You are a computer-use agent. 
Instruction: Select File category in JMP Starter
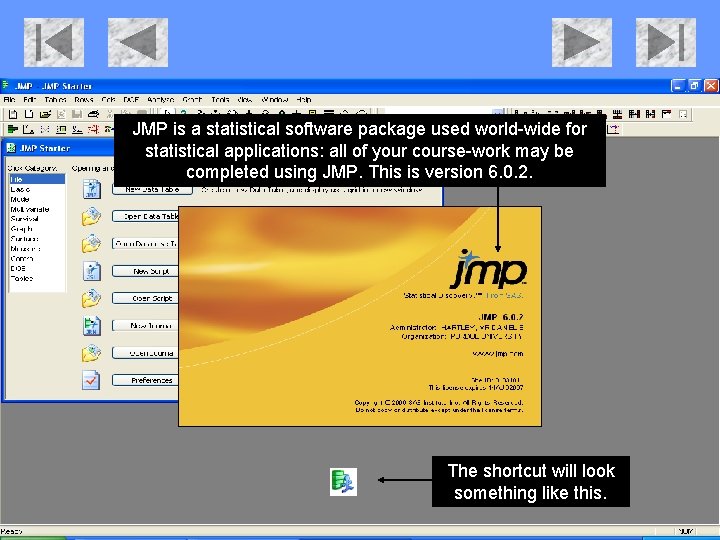37,180
